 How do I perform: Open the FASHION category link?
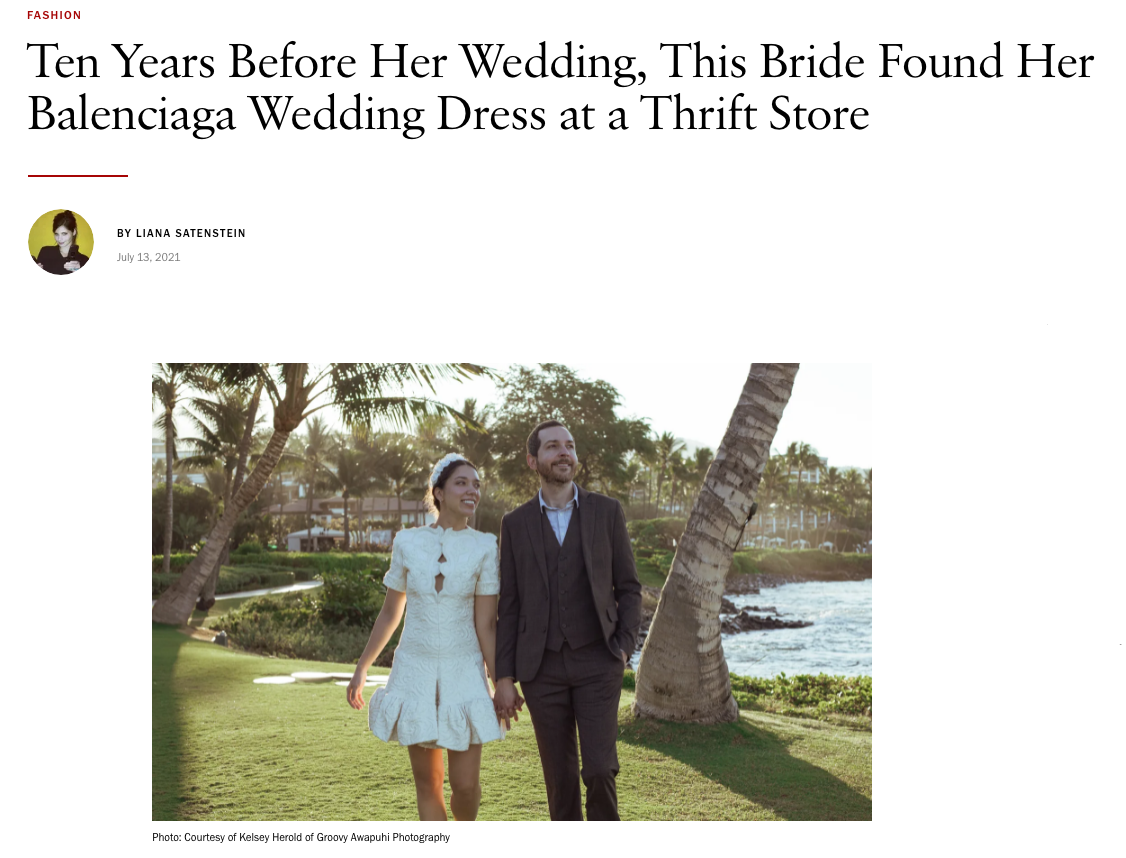click(x=54, y=15)
